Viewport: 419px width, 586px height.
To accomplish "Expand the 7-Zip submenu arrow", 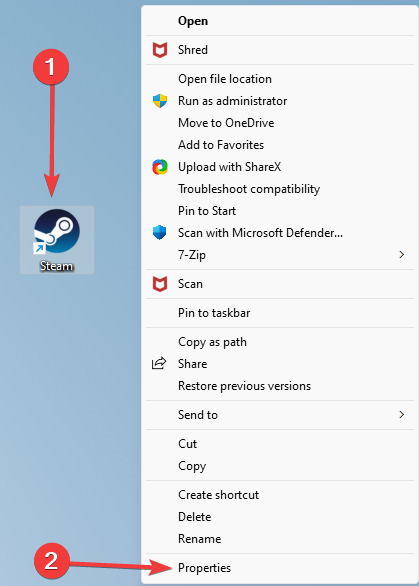I will (401, 255).
